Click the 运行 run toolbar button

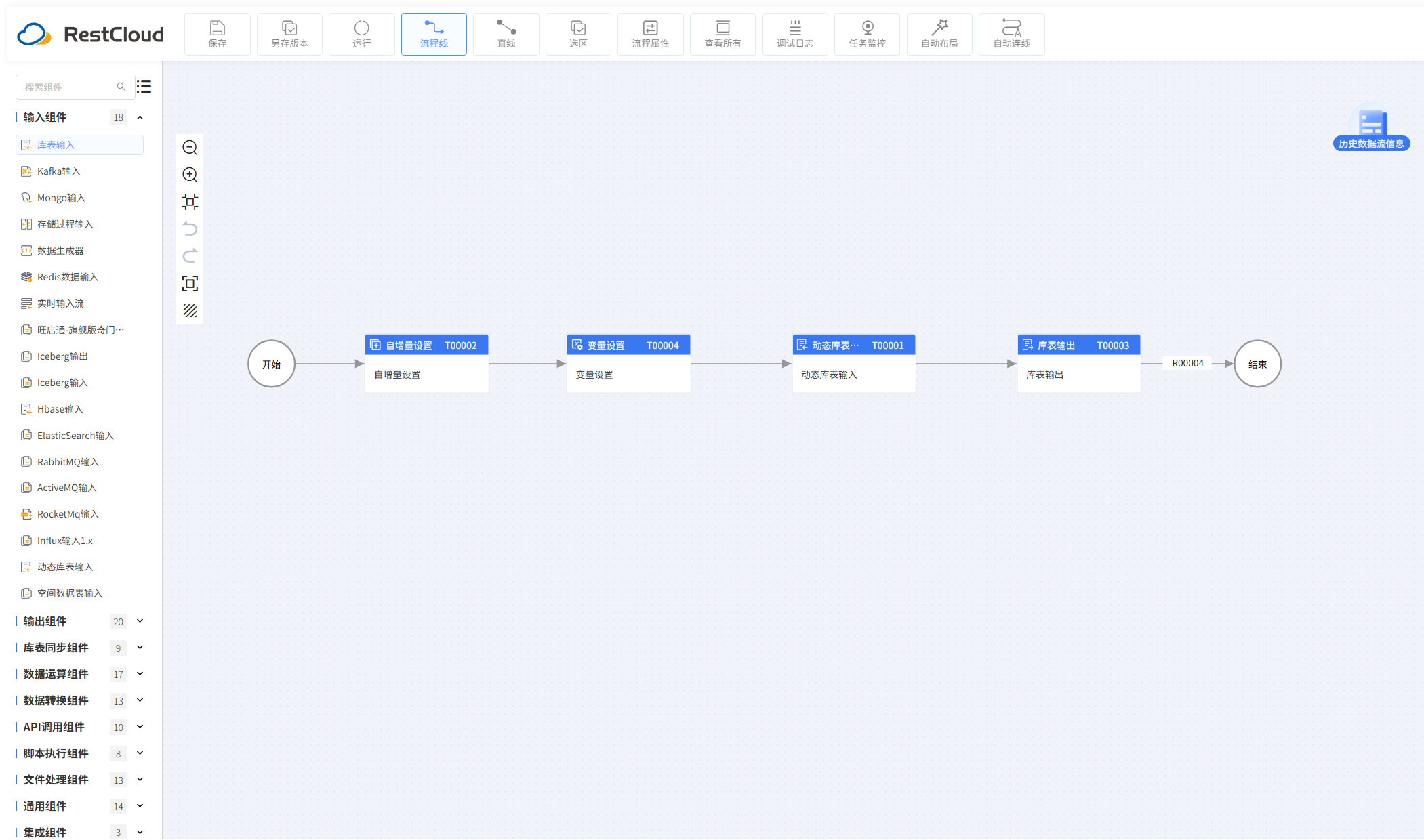point(362,34)
